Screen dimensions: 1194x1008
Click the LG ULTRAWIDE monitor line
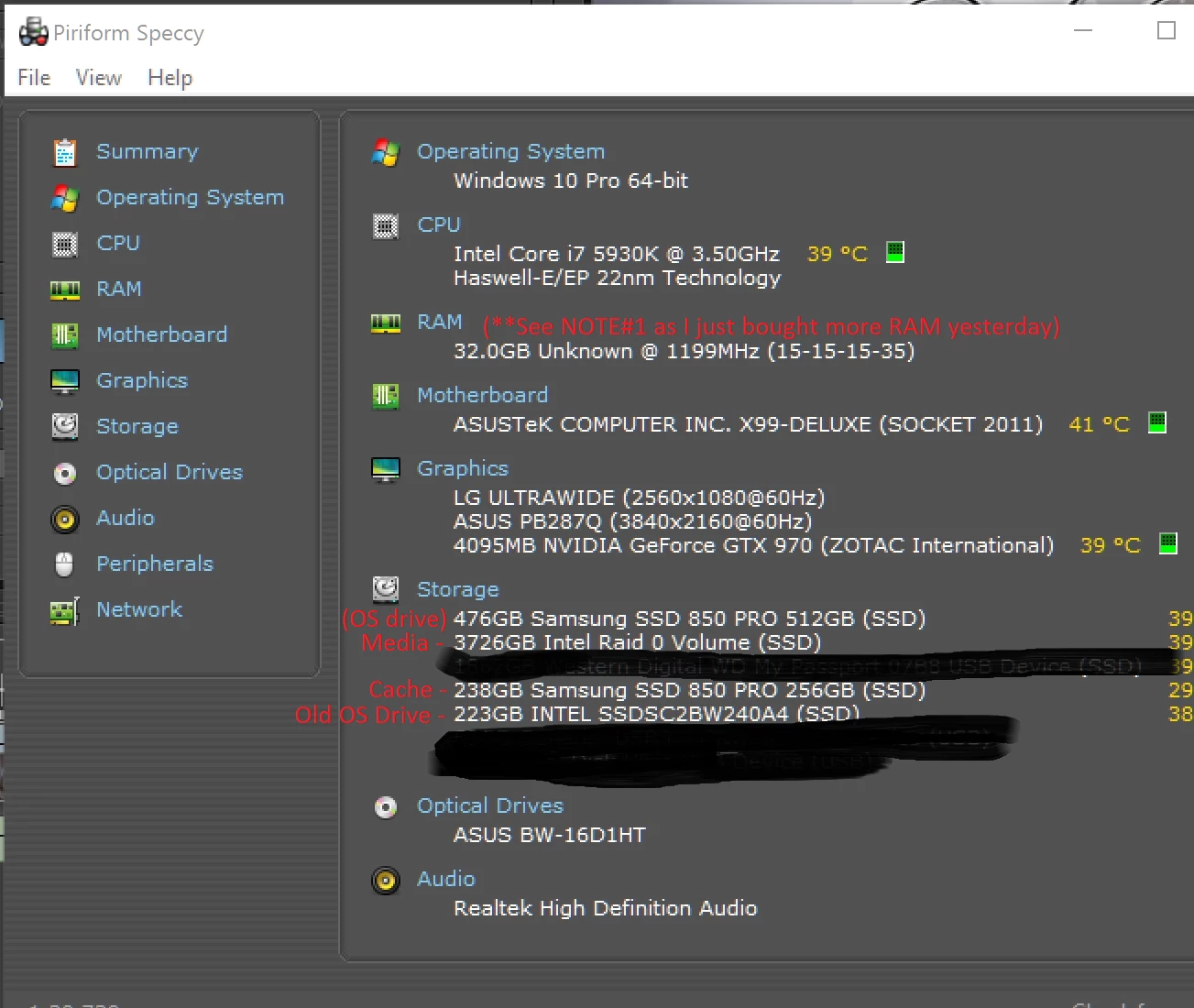[x=640, y=499]
